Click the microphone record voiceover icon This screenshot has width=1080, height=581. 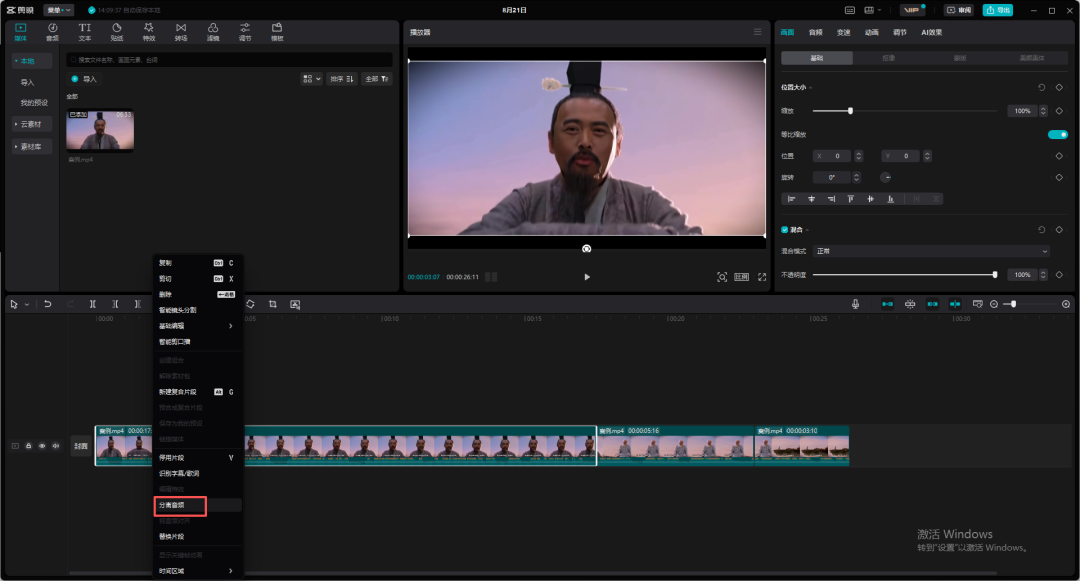point(855,304)
